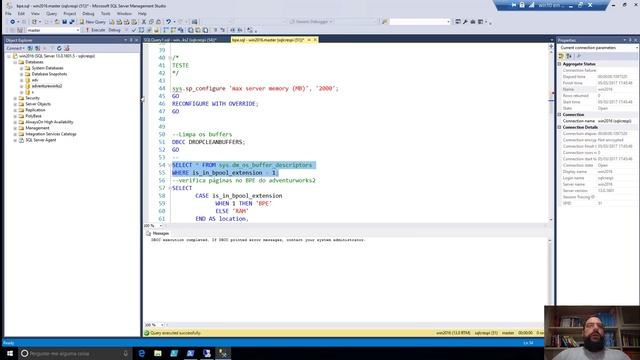Close the bpe.sql editor tab
Screen dimensions: 640x360
(x=315, y=40)
